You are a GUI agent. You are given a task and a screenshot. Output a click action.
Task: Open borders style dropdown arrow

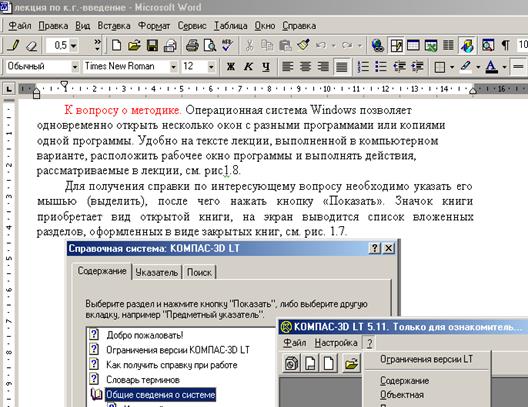coord(452,67)
